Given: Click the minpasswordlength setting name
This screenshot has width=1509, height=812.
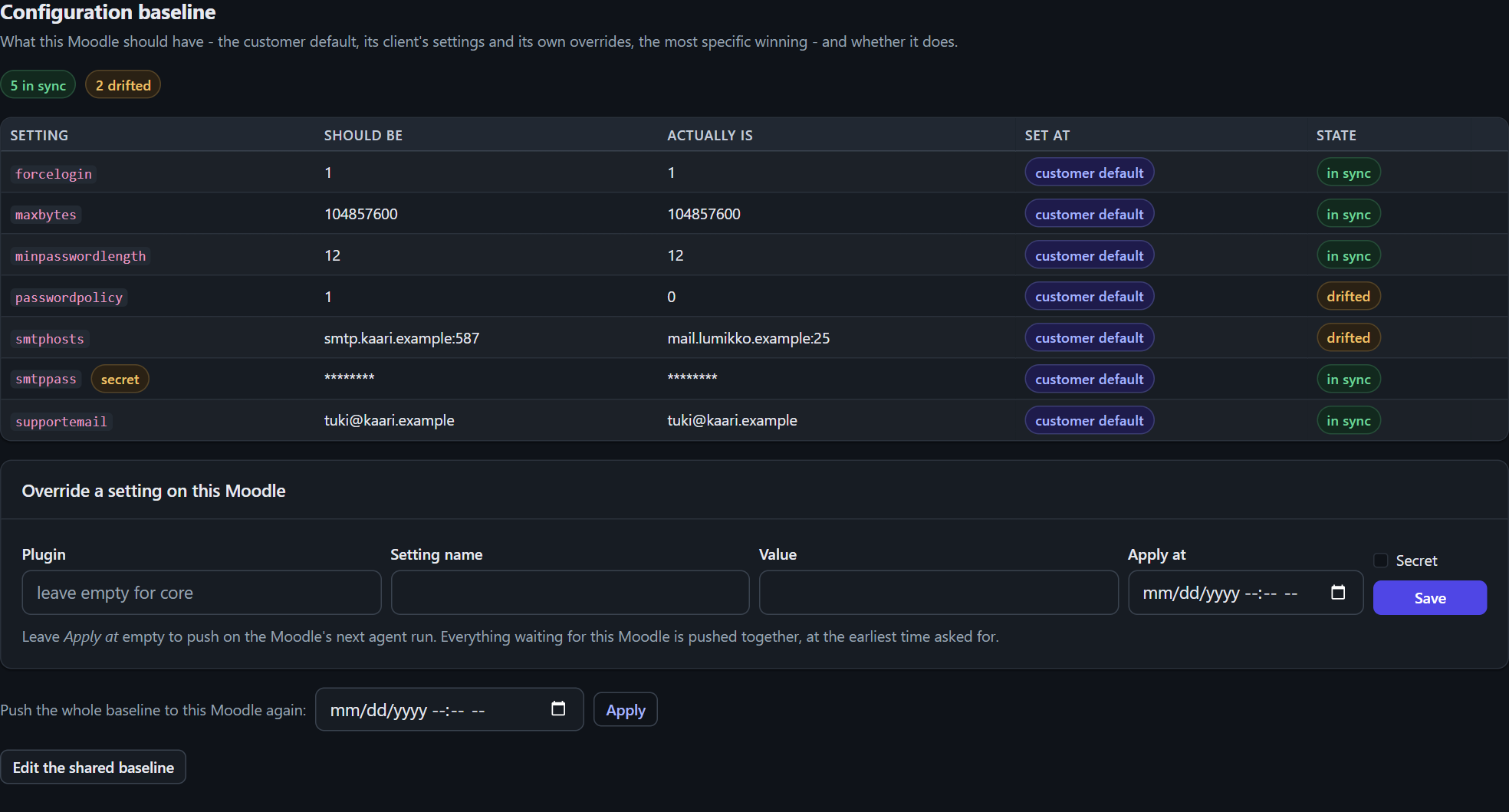Looking at the screenshot, I should point(81,256).
